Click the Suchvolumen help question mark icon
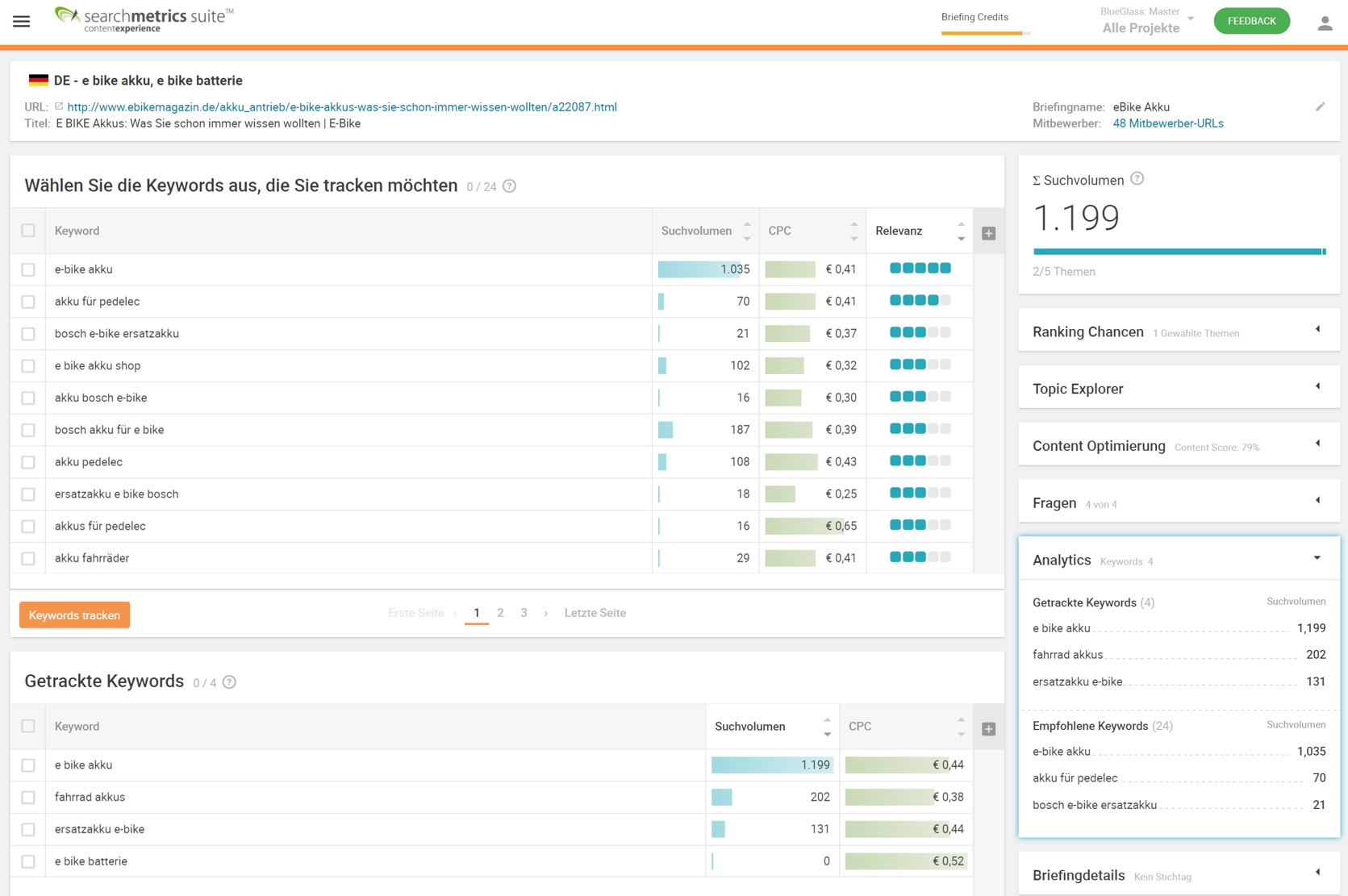The image size is (1348, 896). 1137,179
